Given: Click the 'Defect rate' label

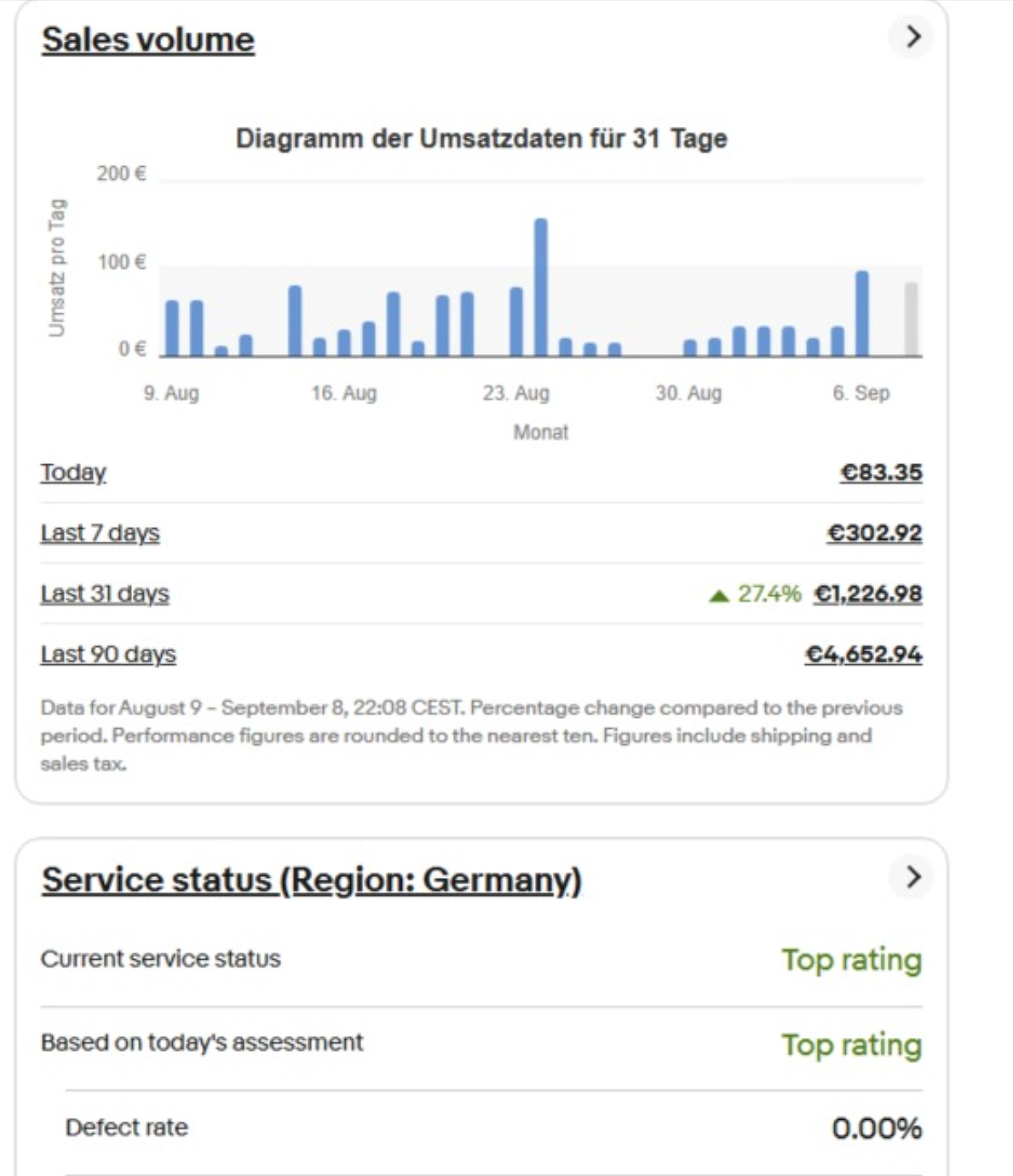Looking at the screenshot, I should [126, 1127].
